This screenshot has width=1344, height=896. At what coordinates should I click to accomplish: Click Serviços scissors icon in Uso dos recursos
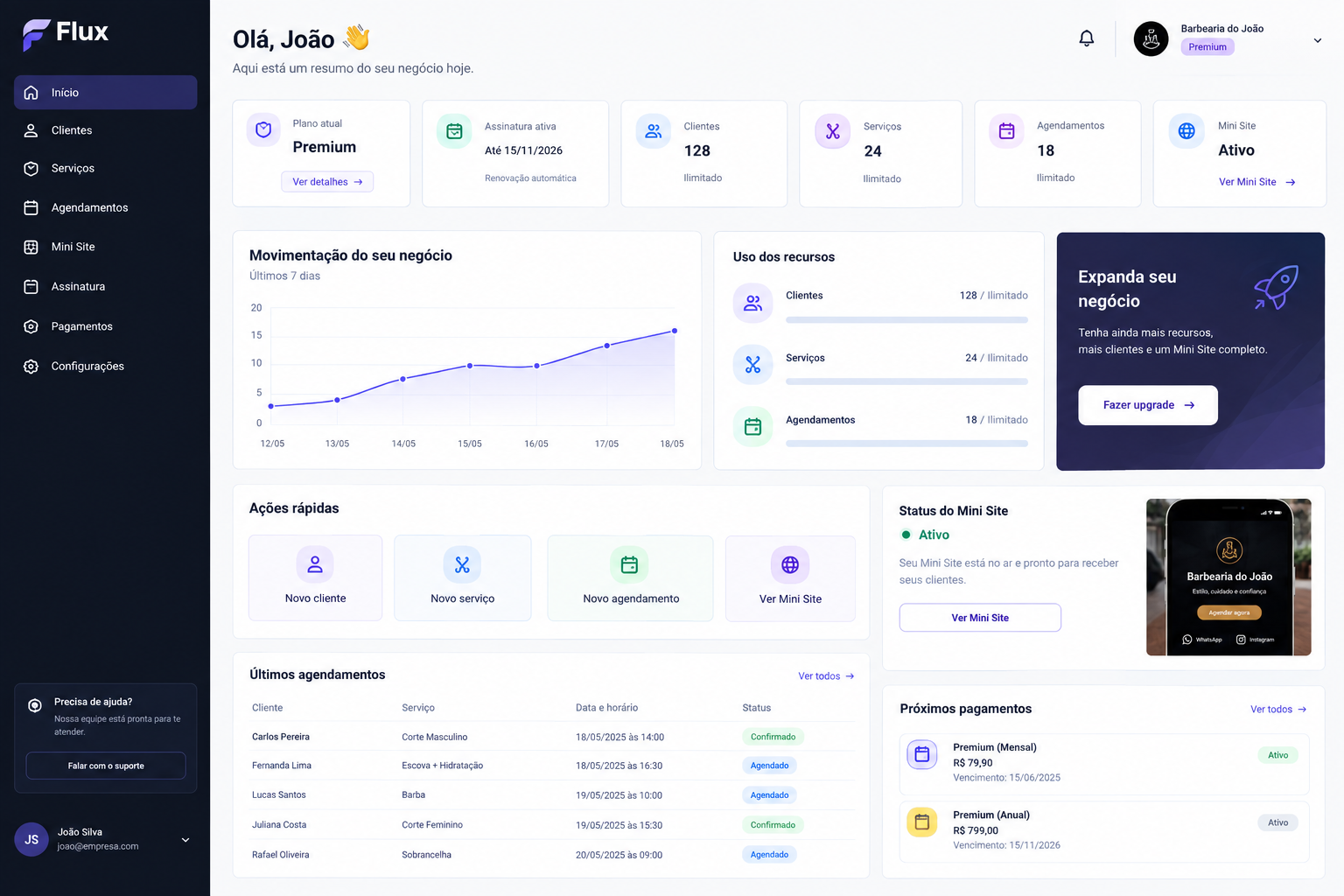[752, 365]
